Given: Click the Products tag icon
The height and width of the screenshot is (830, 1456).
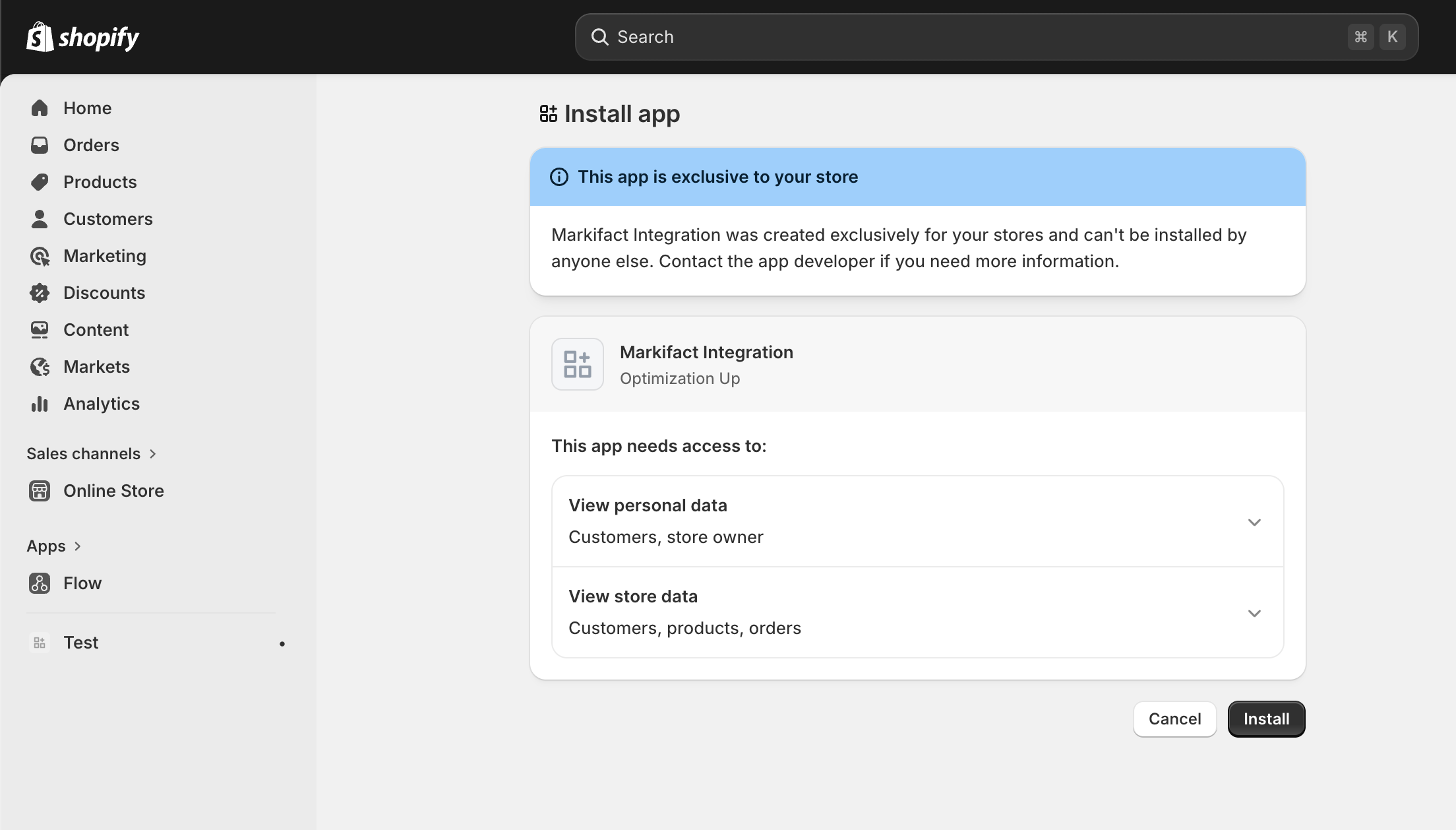Looking at the screenshot, I should pyautogui.click(x=40, y=181).
